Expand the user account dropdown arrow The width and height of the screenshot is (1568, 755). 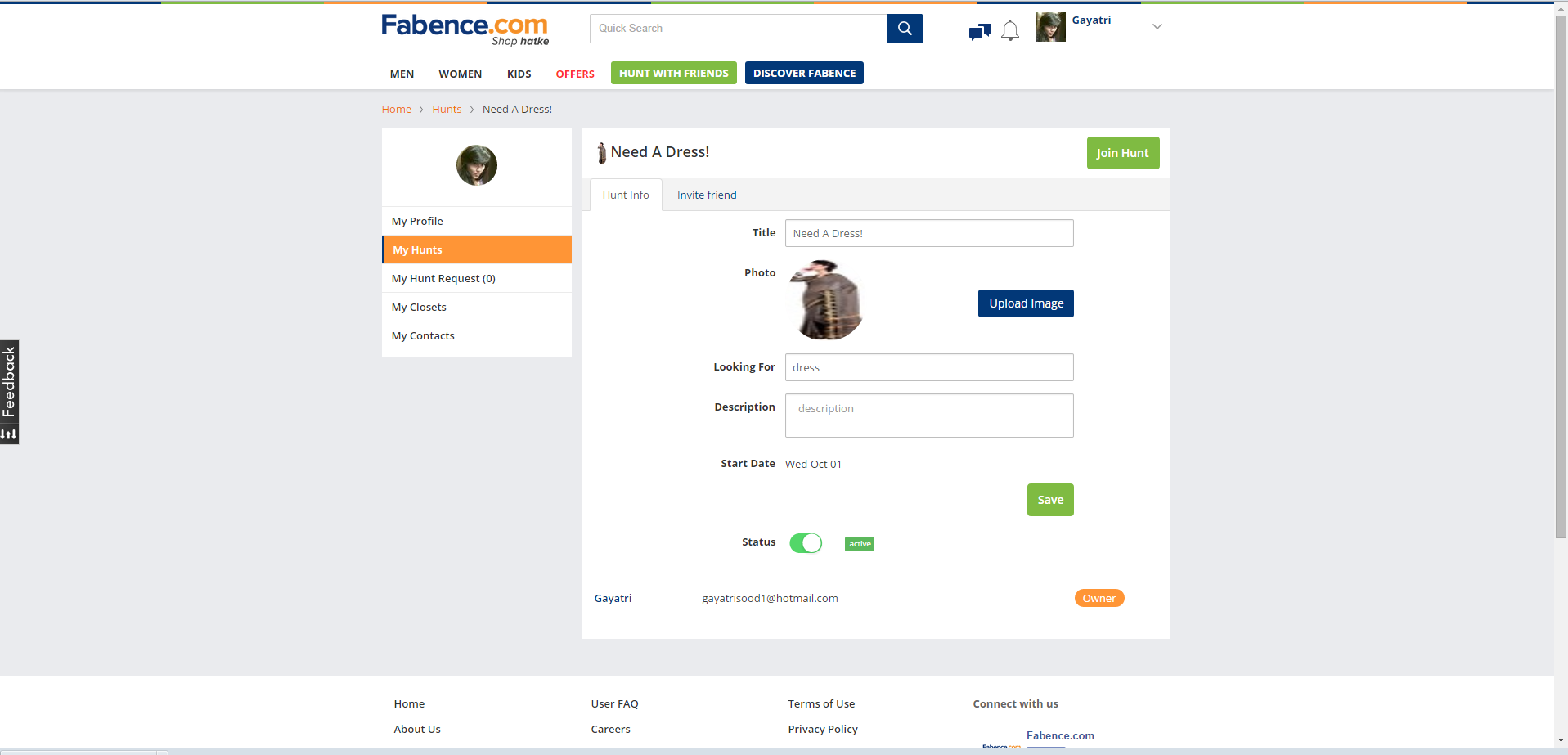click(x=1157, y=27)
